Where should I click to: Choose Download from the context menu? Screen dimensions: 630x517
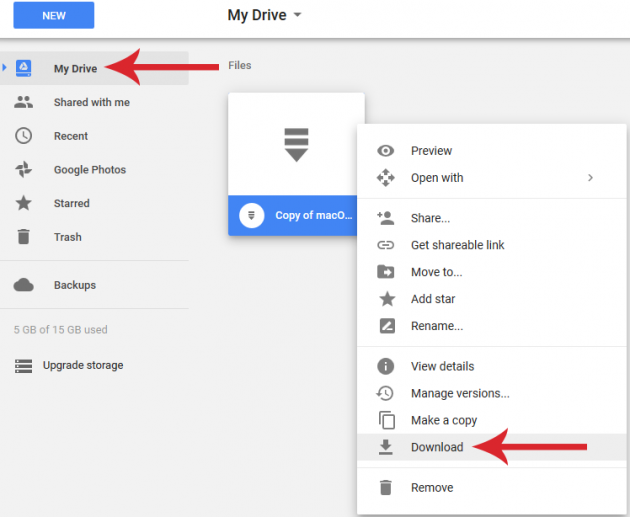pyautogui.click(x=437, y=447)
